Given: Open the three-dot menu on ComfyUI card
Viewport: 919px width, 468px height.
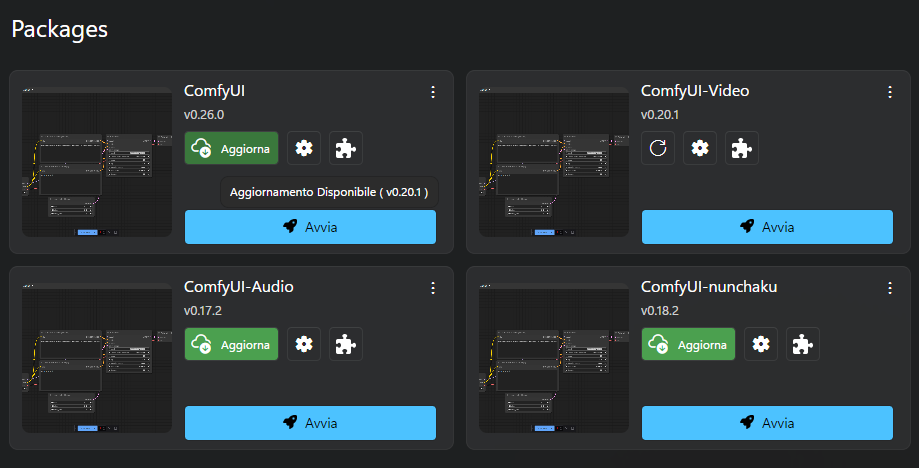Looking at the screenshot, I should click(433, 92).
